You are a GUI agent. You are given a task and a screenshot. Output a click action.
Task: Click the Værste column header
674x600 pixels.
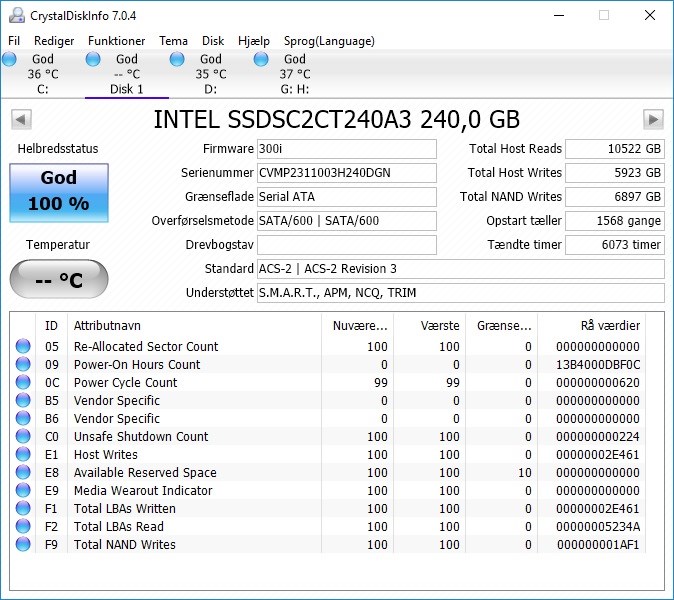429,325
